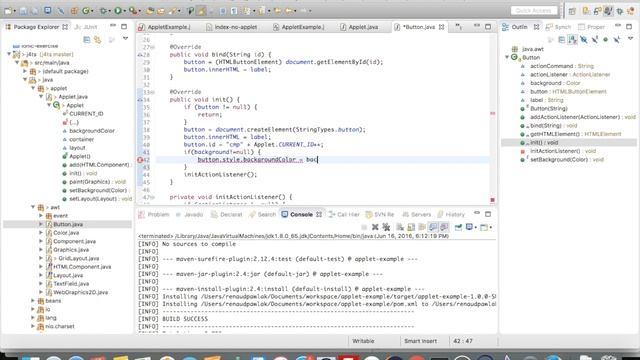Screen dimensions: 640x360
Task: Click the New Java Class green C icon
Action: tap(86, 11)
